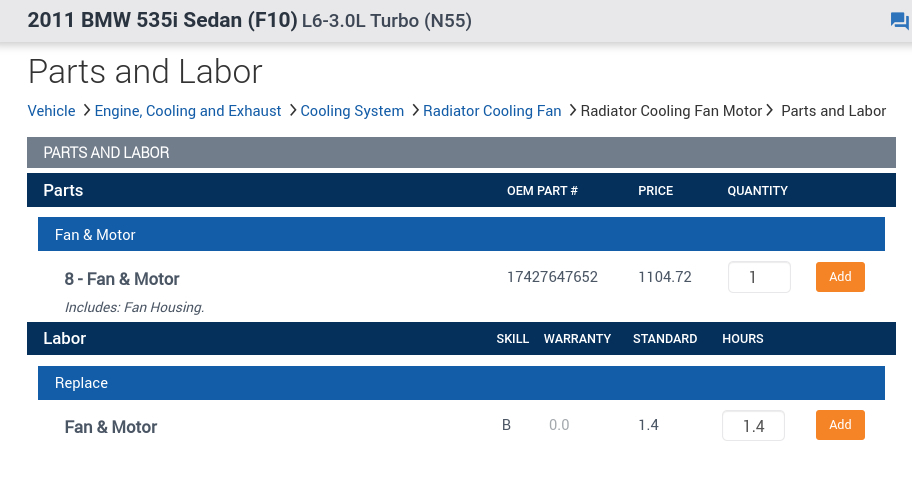Open the chat comments icon
The image size is (912, 482).
899,22
